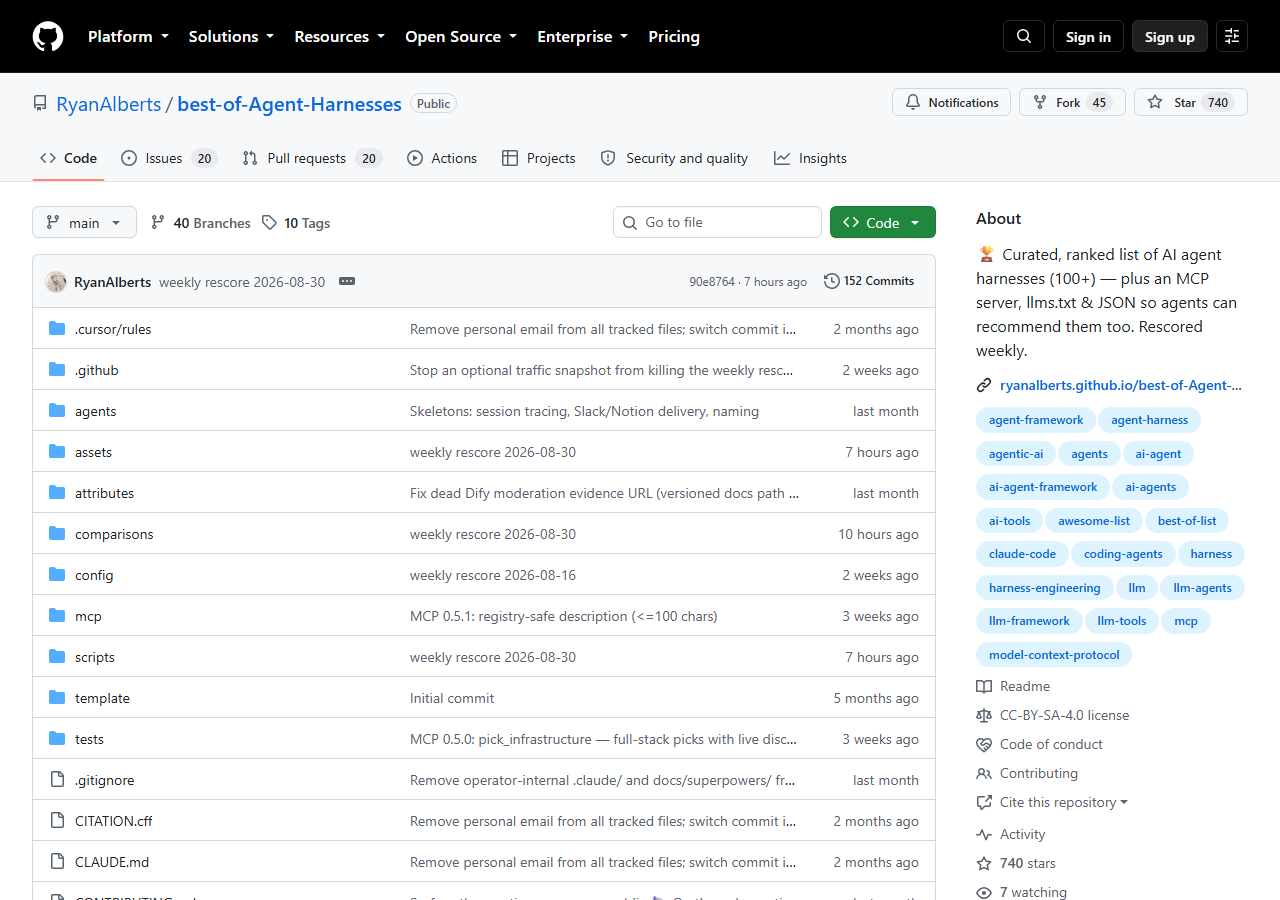This screenshot has width=1280, height=900.
Task: Click the Sign in button
Action: coord(1088,36)
